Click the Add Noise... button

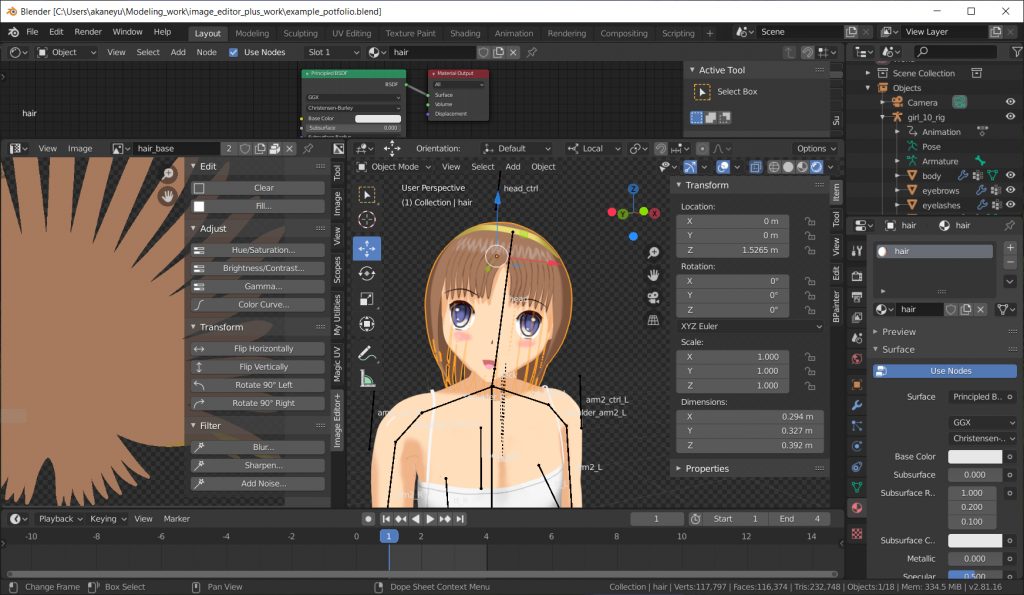click(x=258, y=484)
